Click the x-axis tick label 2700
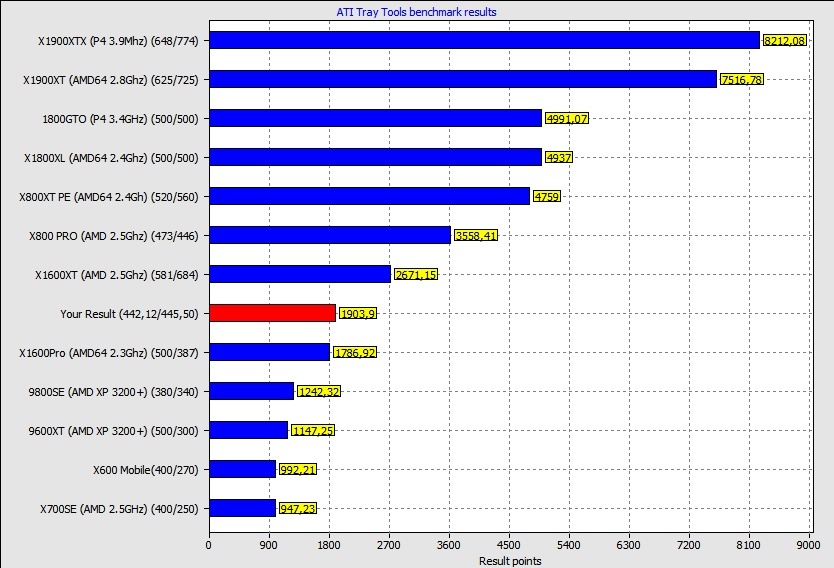 click(x=389, y=545)
